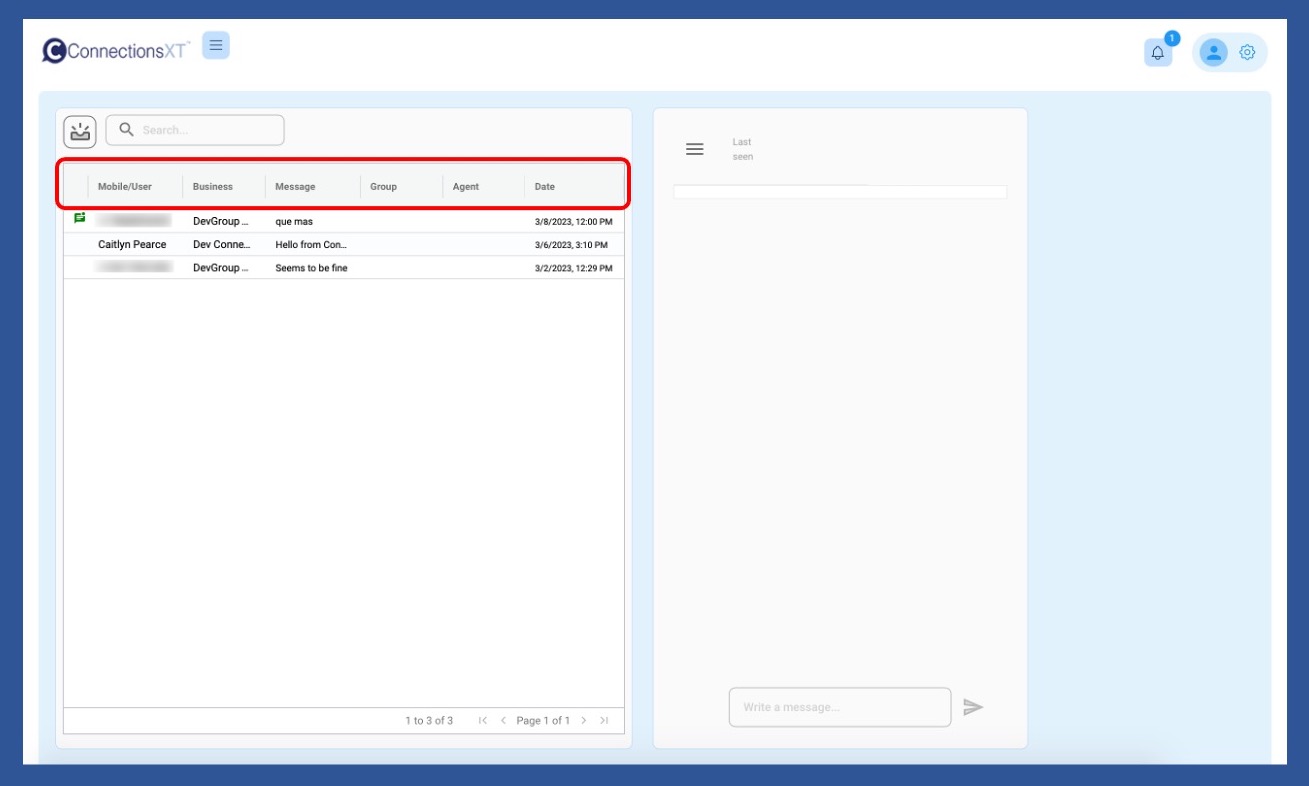The height and width of the screenshot is (786, 1309).
Task: Sort by the Date column header
Action: 545,187
